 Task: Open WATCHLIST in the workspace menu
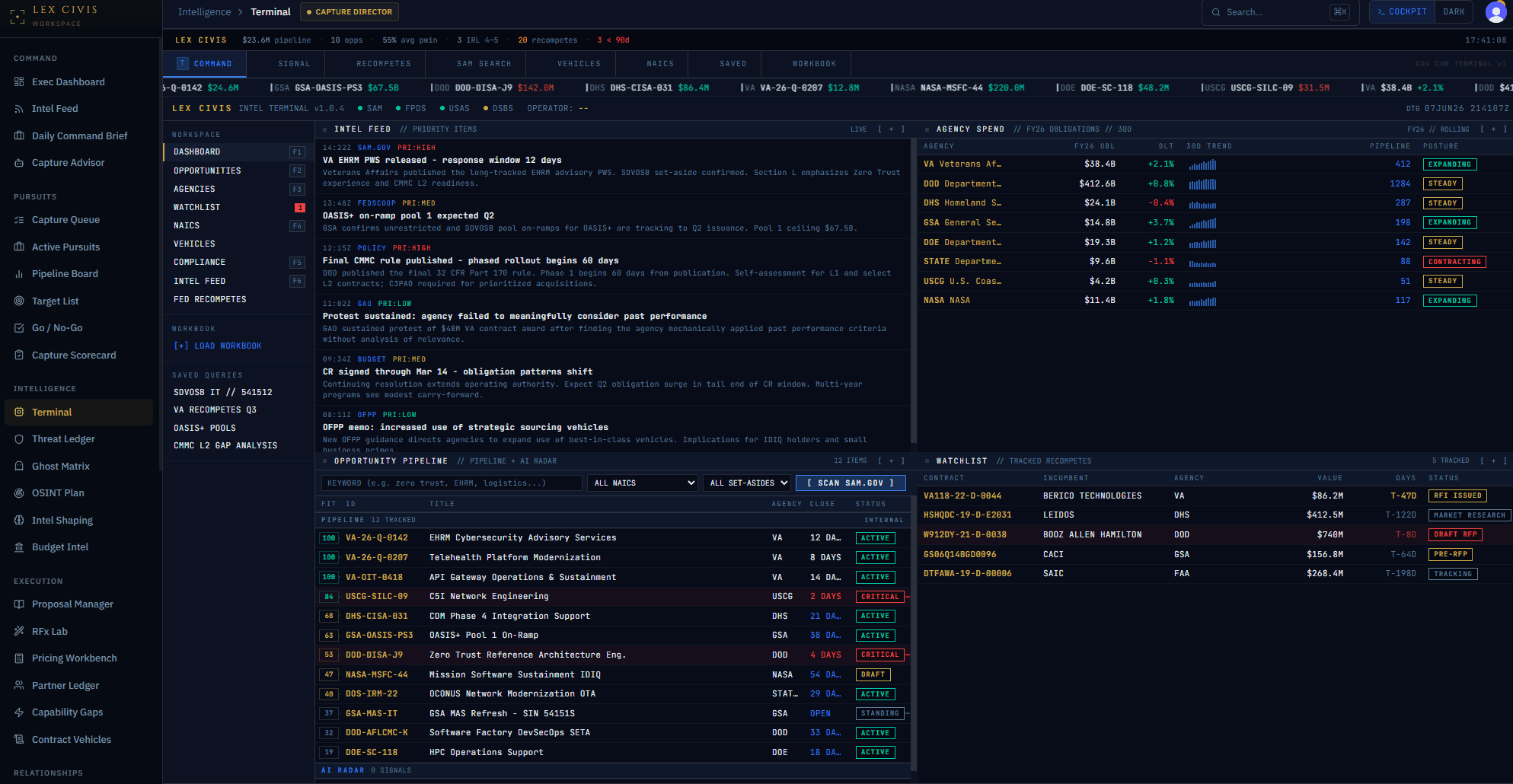pos(238,208)
